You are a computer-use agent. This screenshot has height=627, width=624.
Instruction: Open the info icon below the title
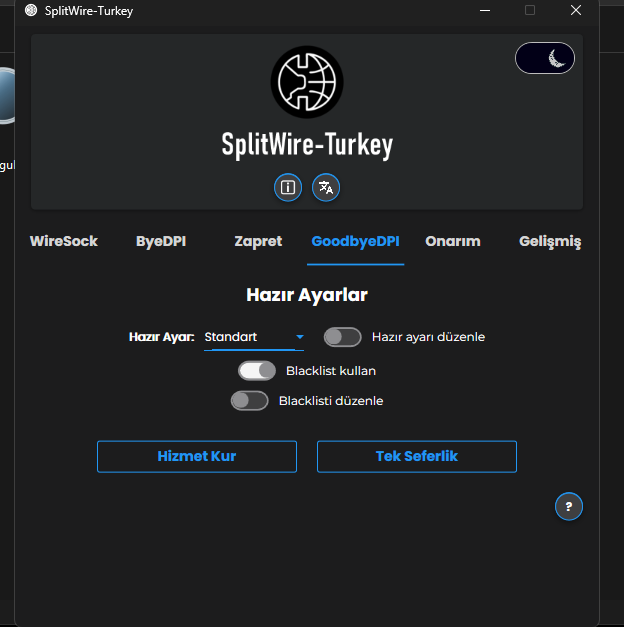click(x=288, y=187)
